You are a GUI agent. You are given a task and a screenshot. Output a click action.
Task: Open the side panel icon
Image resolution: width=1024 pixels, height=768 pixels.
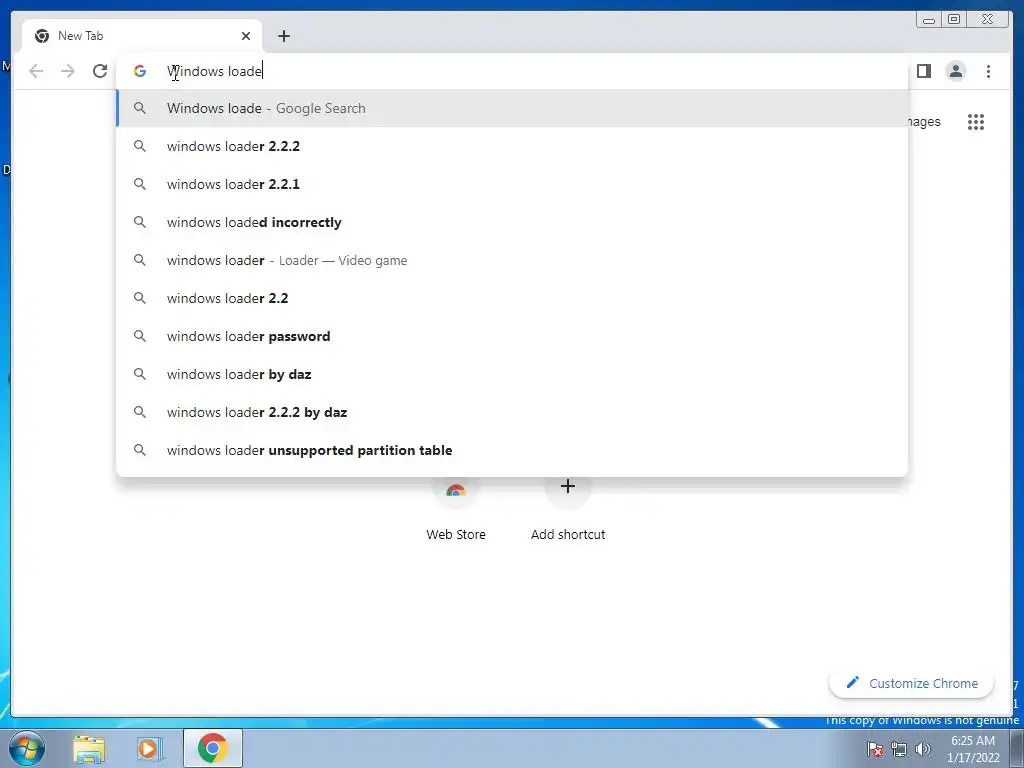tap(923, 71)
